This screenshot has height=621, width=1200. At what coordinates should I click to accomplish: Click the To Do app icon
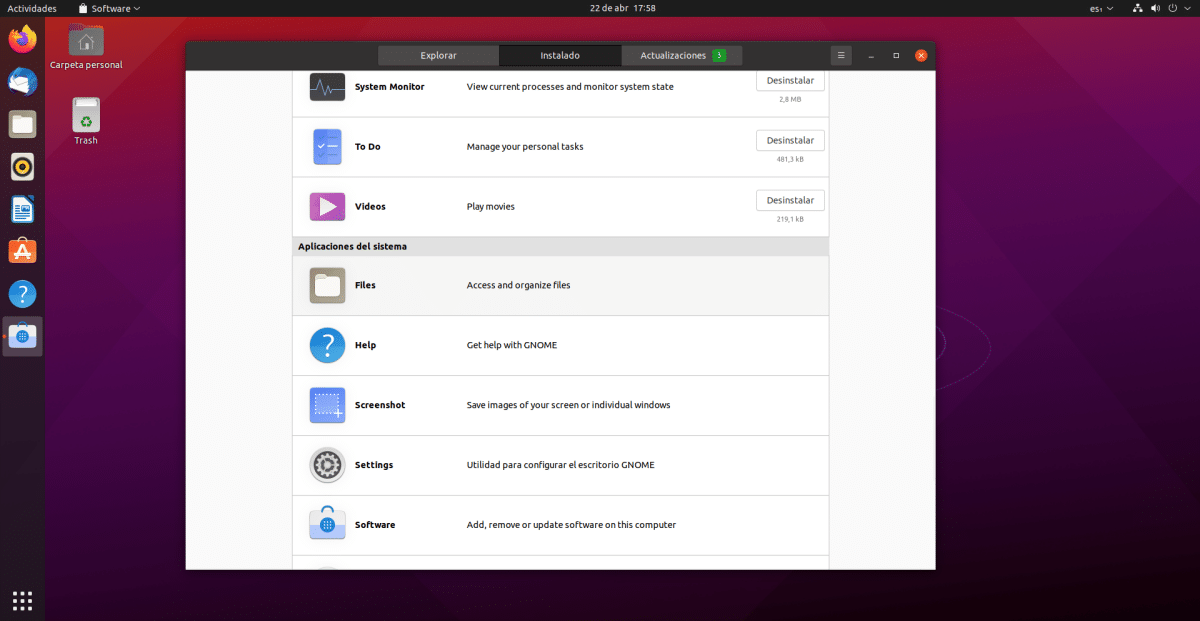pos(327,147)
